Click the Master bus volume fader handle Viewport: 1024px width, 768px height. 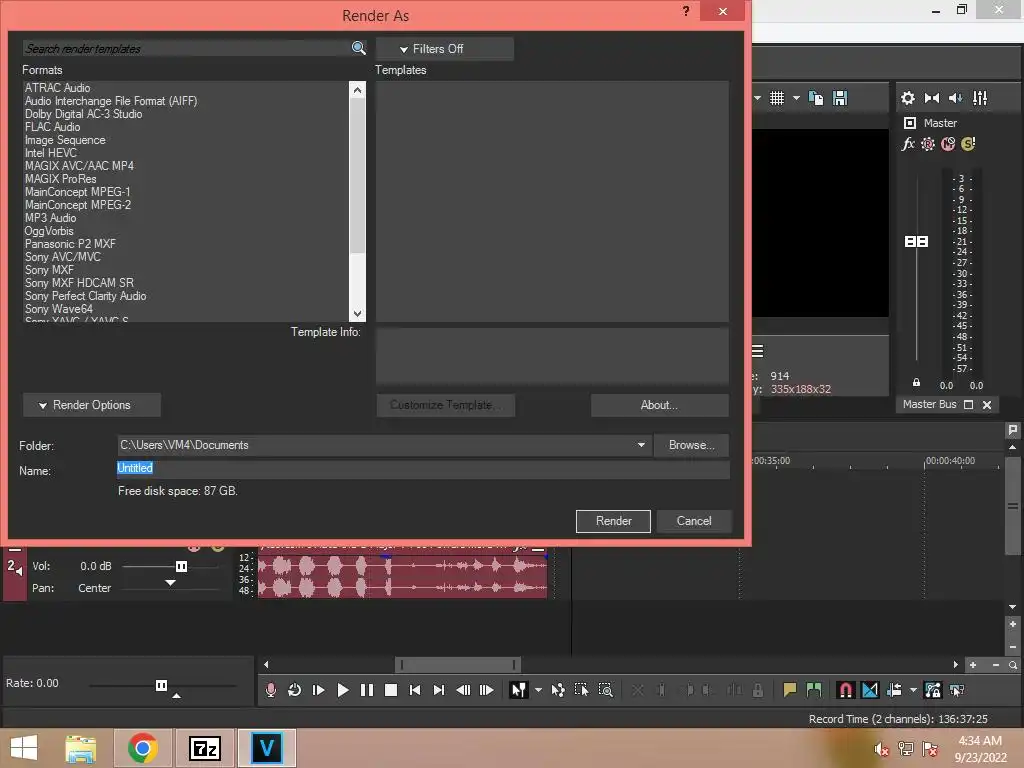(x=916, y=242)
